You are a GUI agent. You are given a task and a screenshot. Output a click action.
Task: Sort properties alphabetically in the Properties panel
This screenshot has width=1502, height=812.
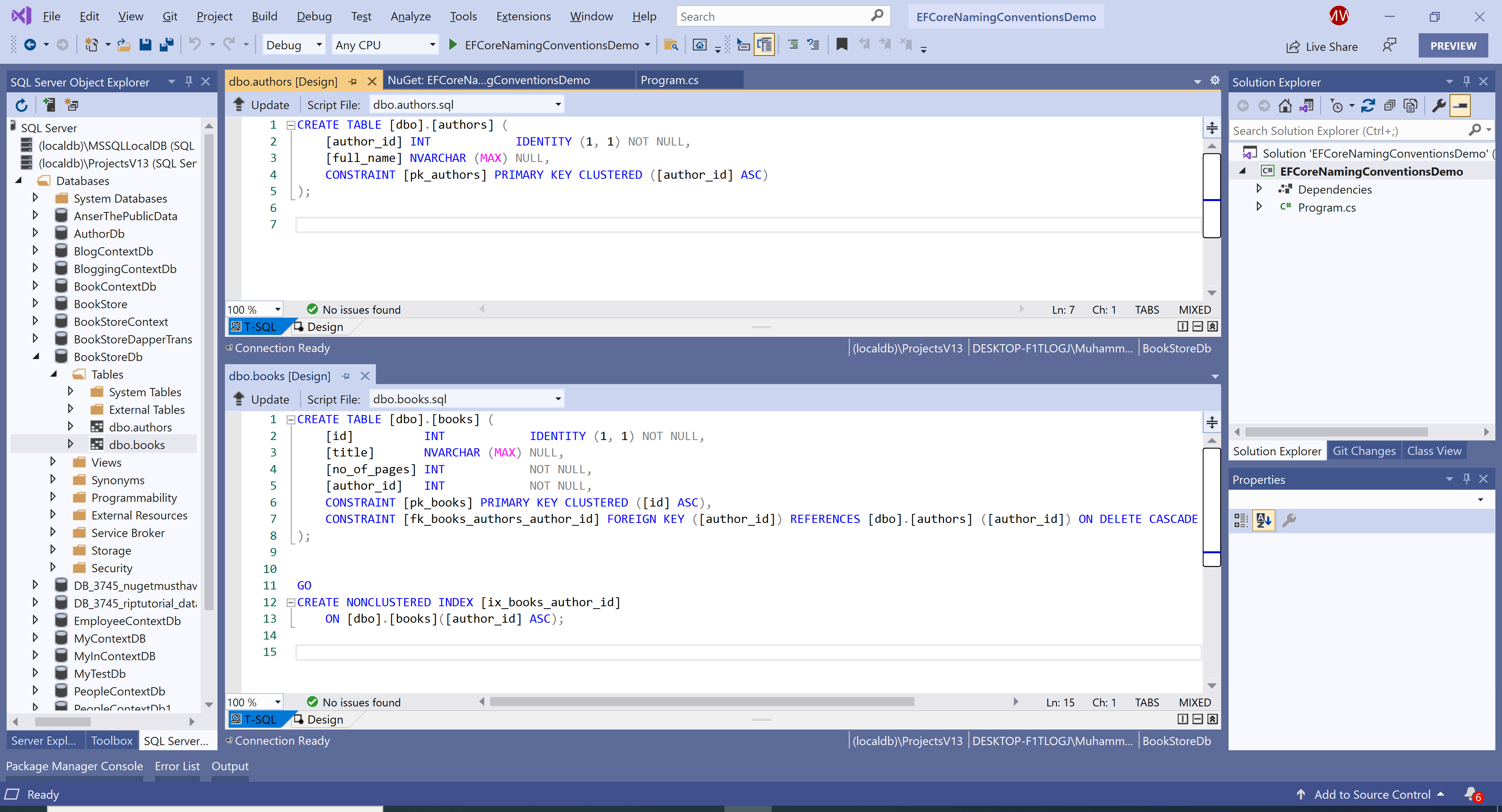1263,519
